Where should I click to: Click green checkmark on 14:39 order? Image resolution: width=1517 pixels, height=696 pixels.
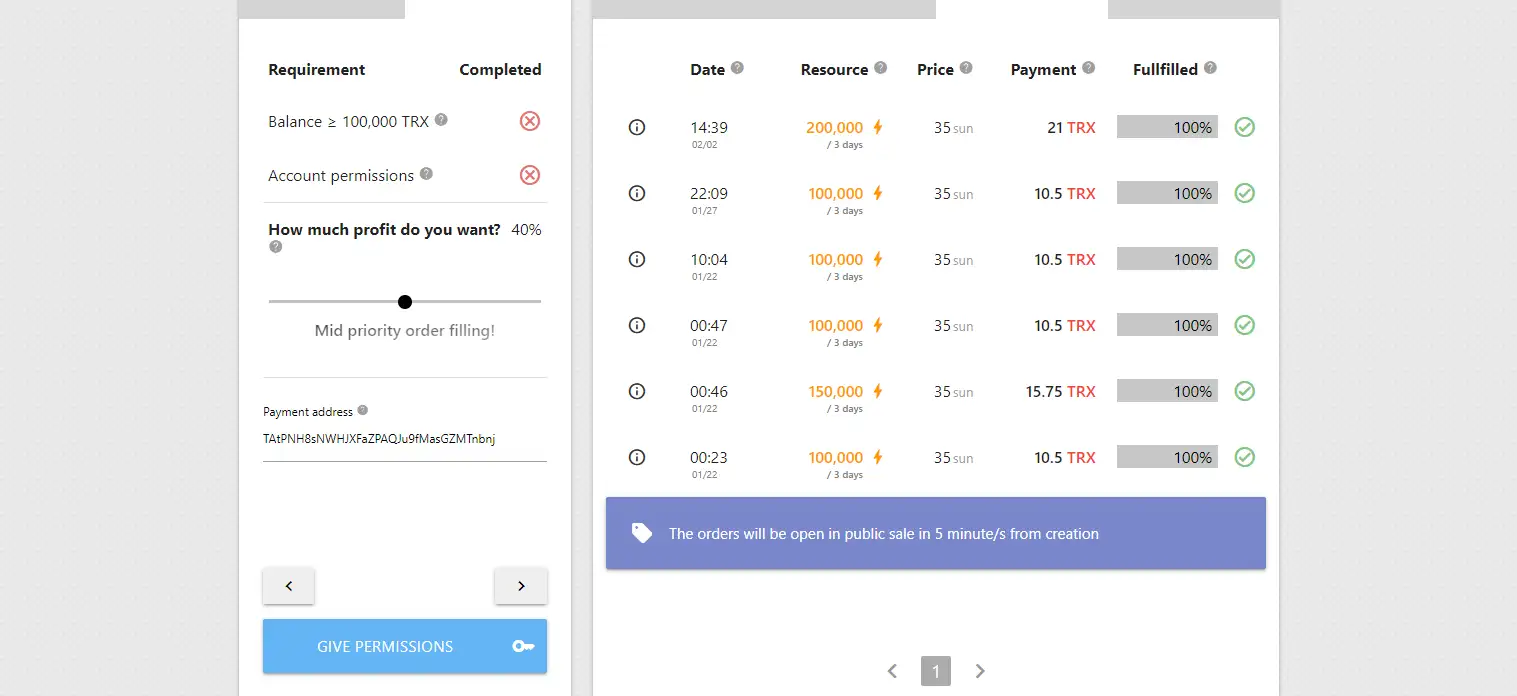pos(1244,127)
